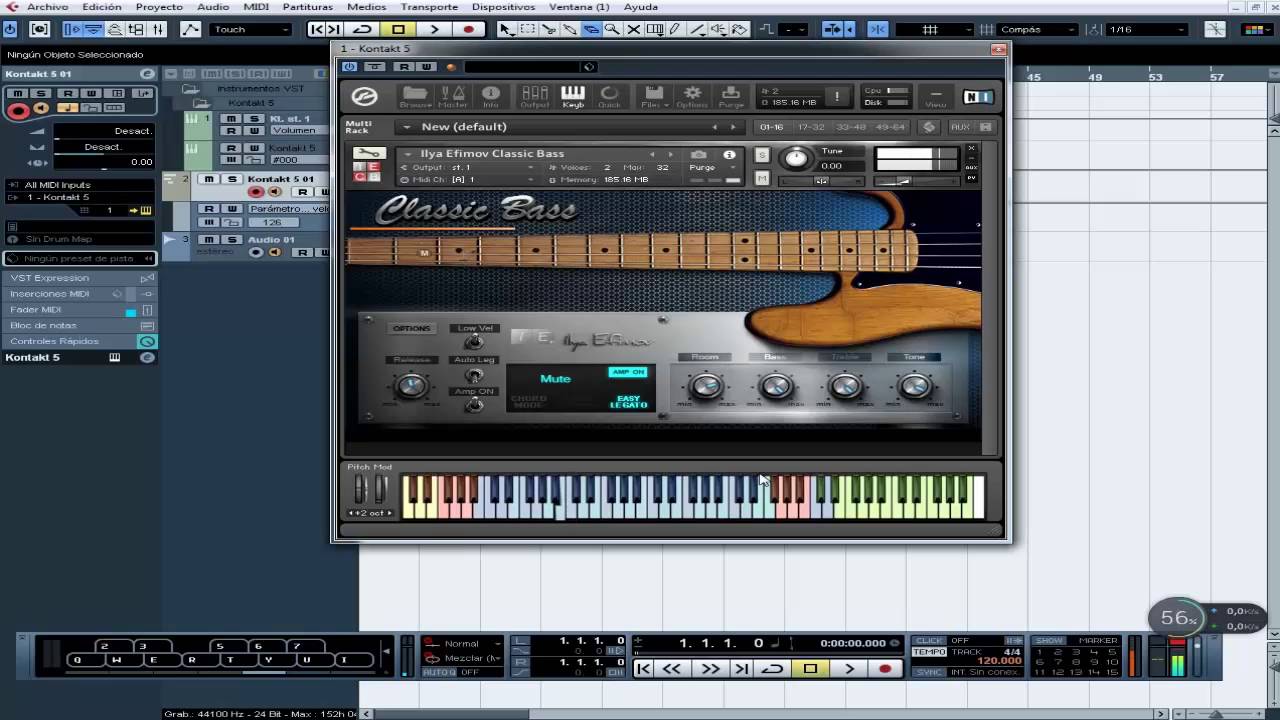Show instrument info 'i' view

(729, 154)
